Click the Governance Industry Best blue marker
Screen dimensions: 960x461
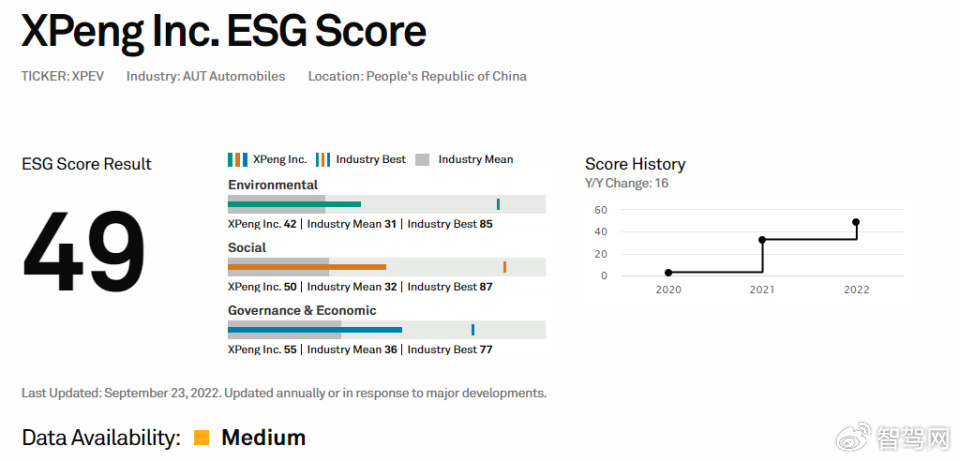tap(473, 330)
